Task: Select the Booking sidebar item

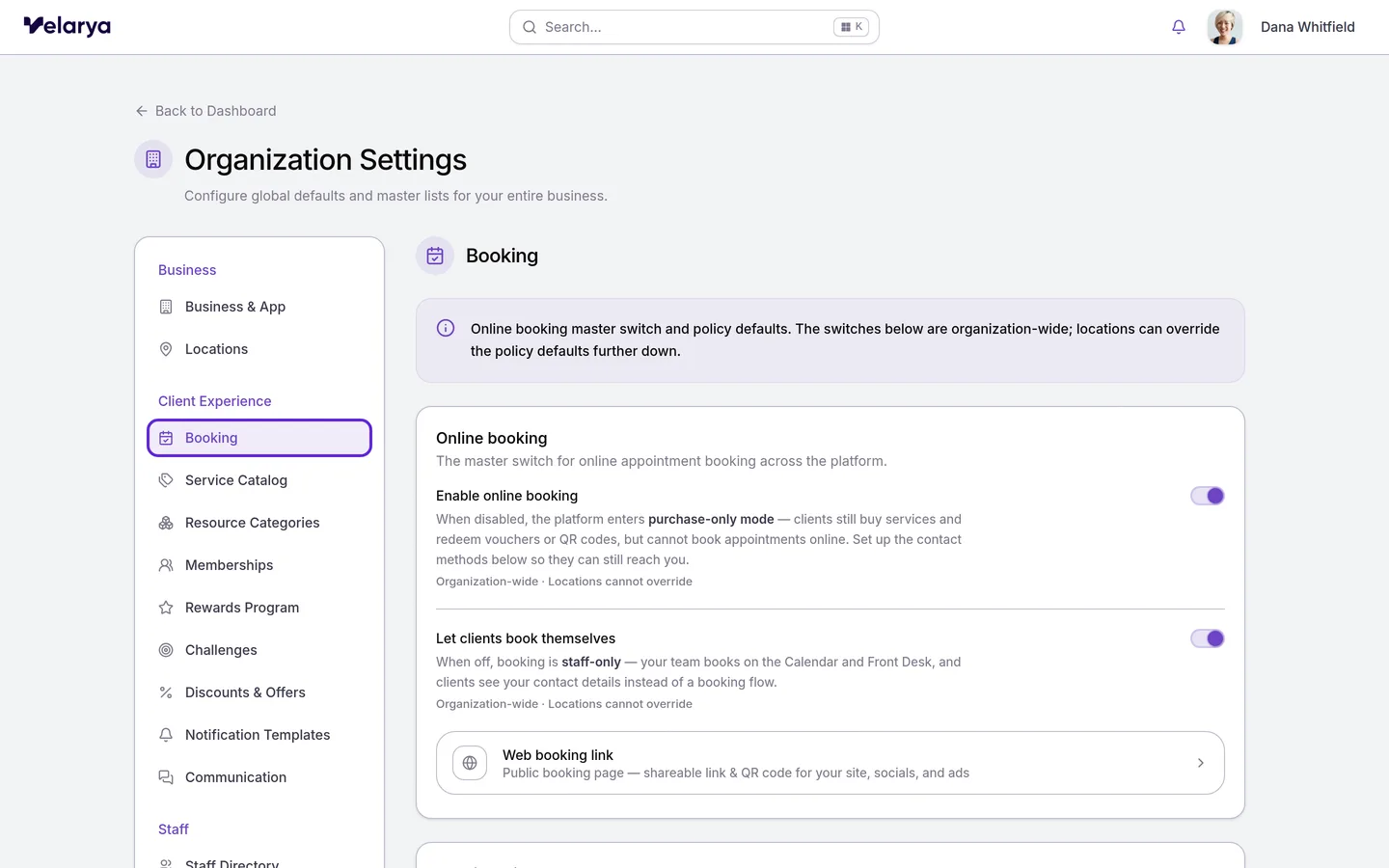Action: 259,438
